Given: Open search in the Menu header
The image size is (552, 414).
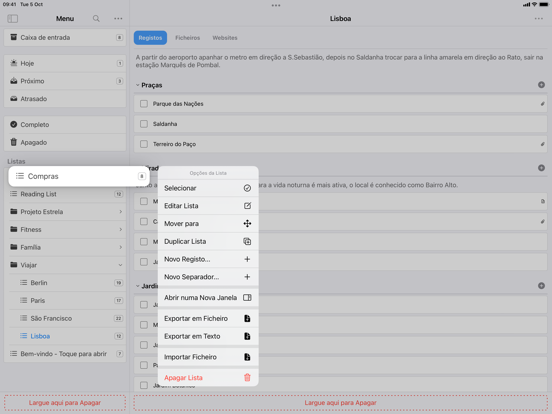Looking at the screenshot, I should (x=96, y=18).
